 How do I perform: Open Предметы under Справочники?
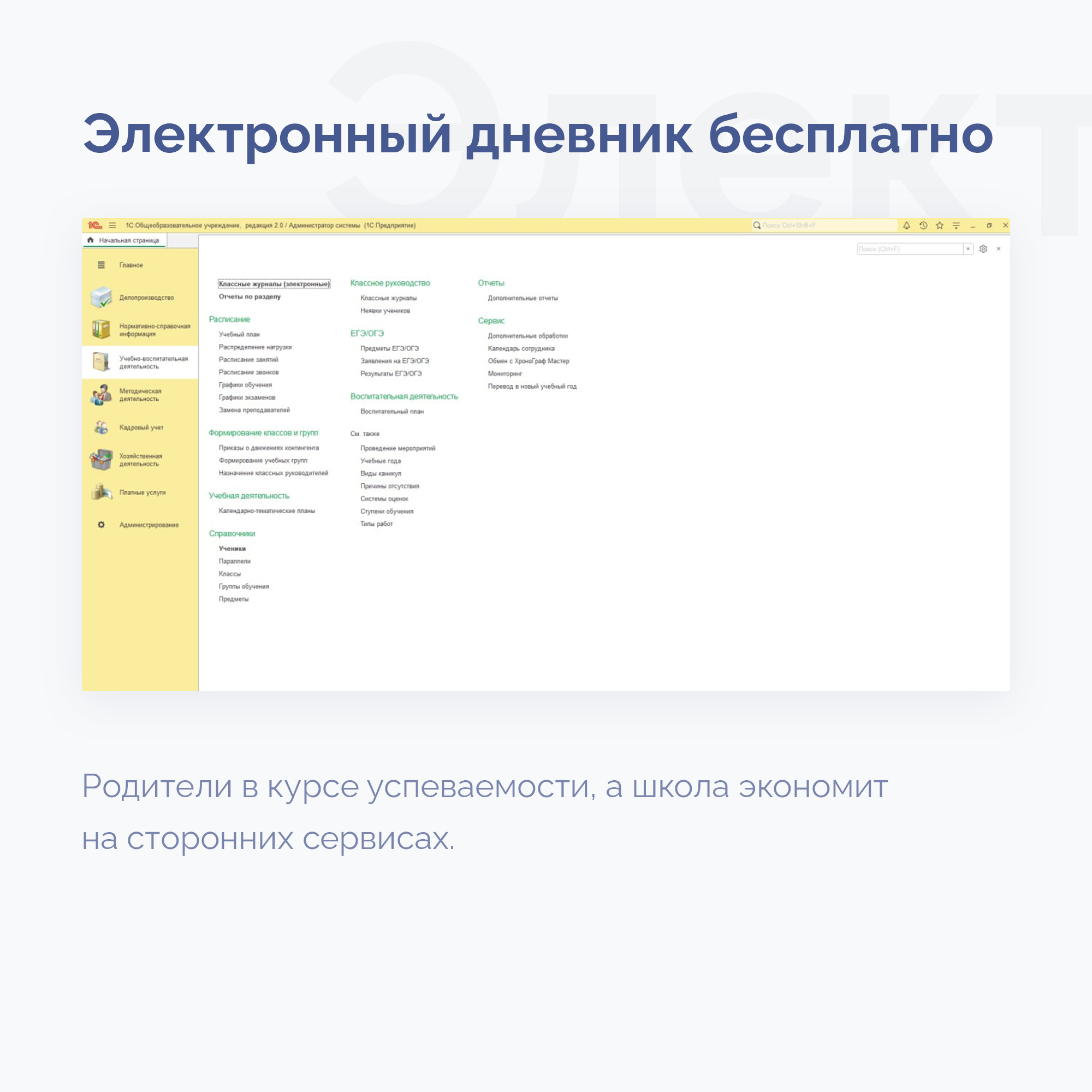pyautogui.click(x=234, y=598)
